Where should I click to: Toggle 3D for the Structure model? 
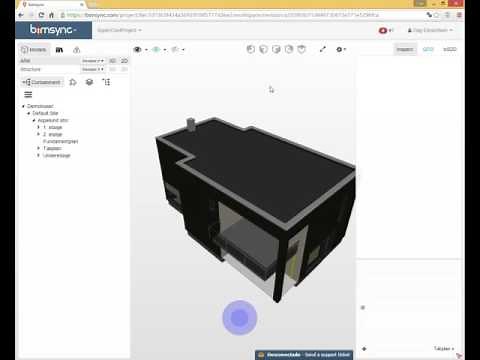[112, 69]
